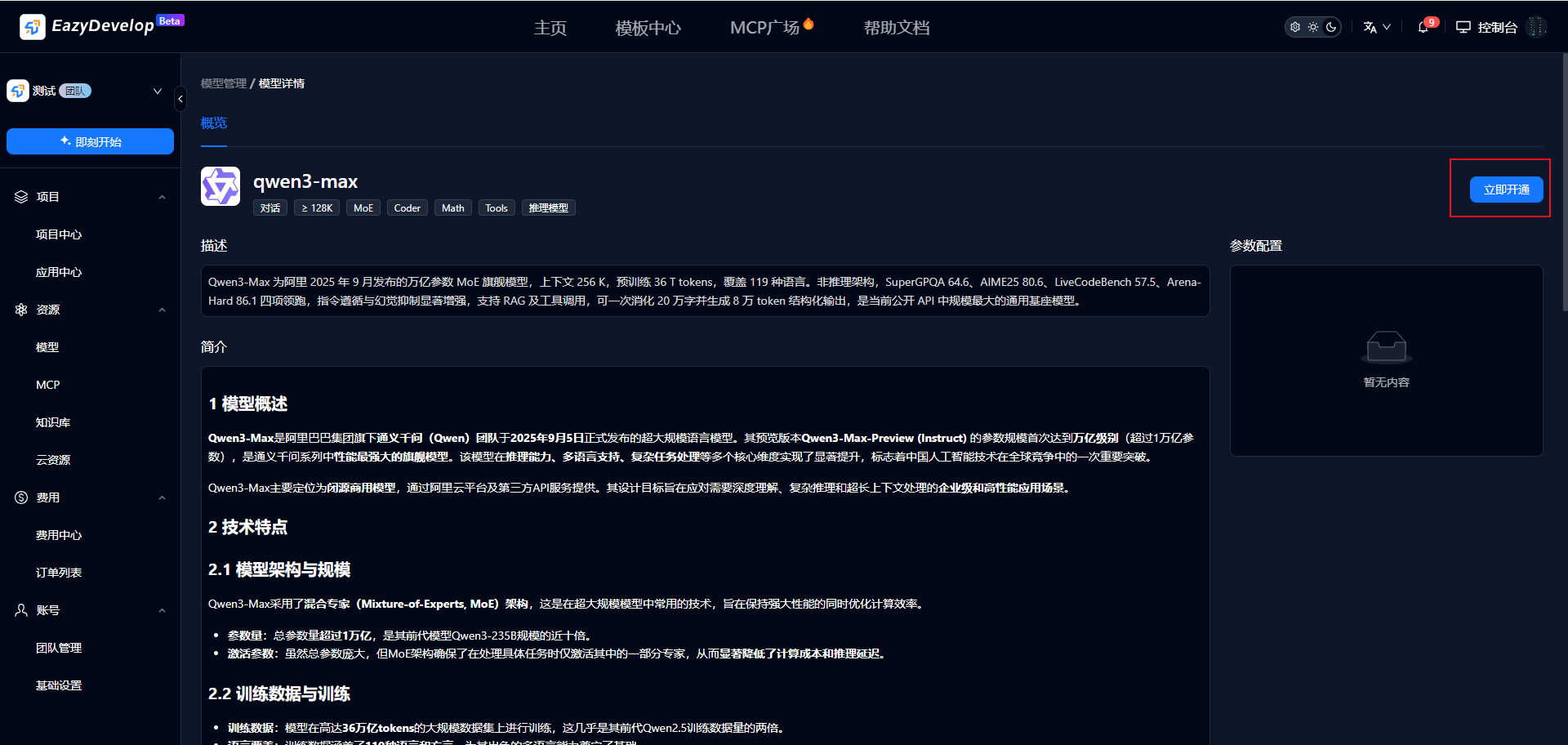1568x745 pixels.
Task: Open the notification bell
Action: tap(1423, 27)
